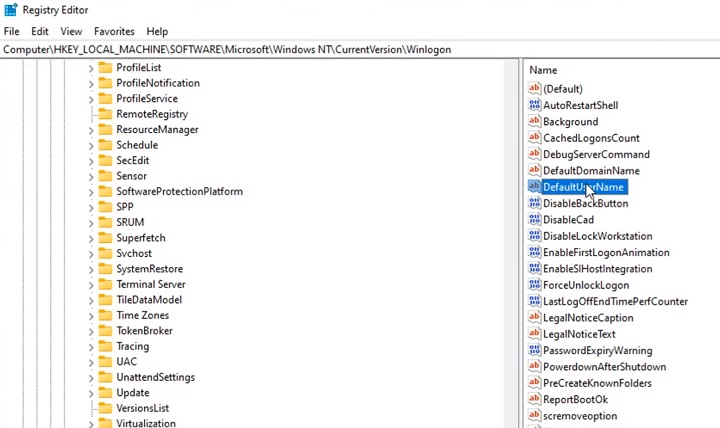Select the SRUM key in tree
The width and height of the screenshot is (720, 428).
click(x=130, y=222)
